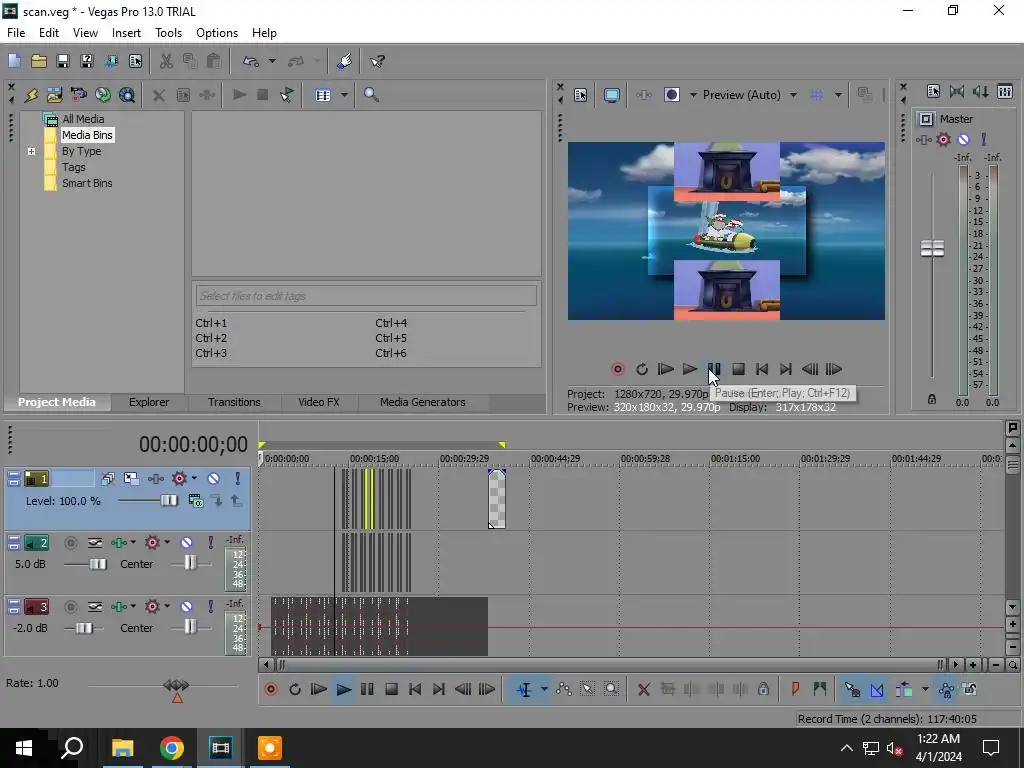Click the Master volume fader handle

(932, 248)
